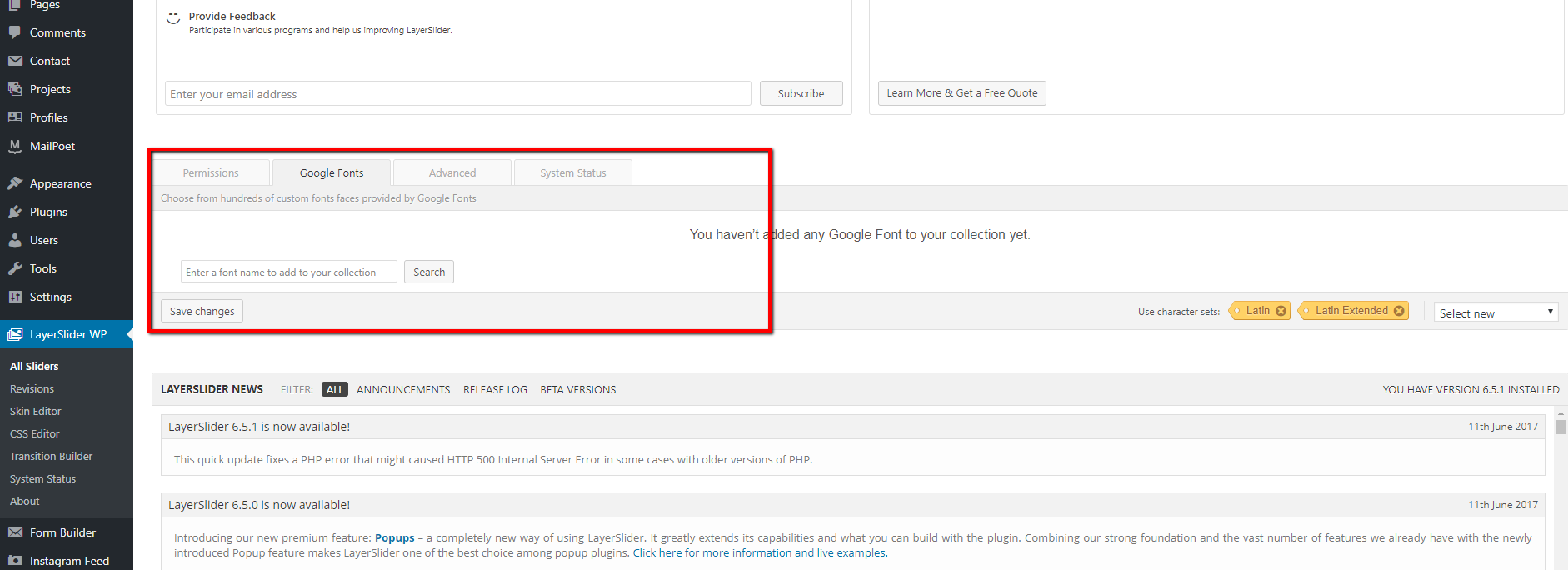This screenshot has width=1568, height=570.
Task: Click the Profiles icon in the sidebar
Action: coord(15,117)
